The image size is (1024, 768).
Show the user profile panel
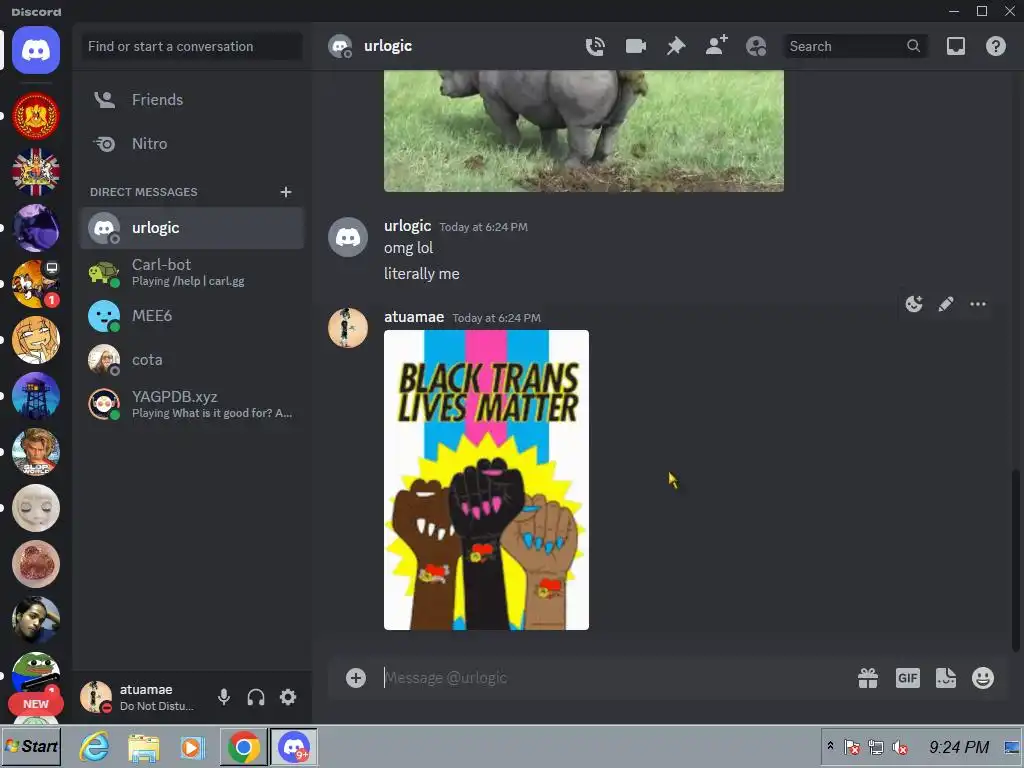[x=756, y=46]
